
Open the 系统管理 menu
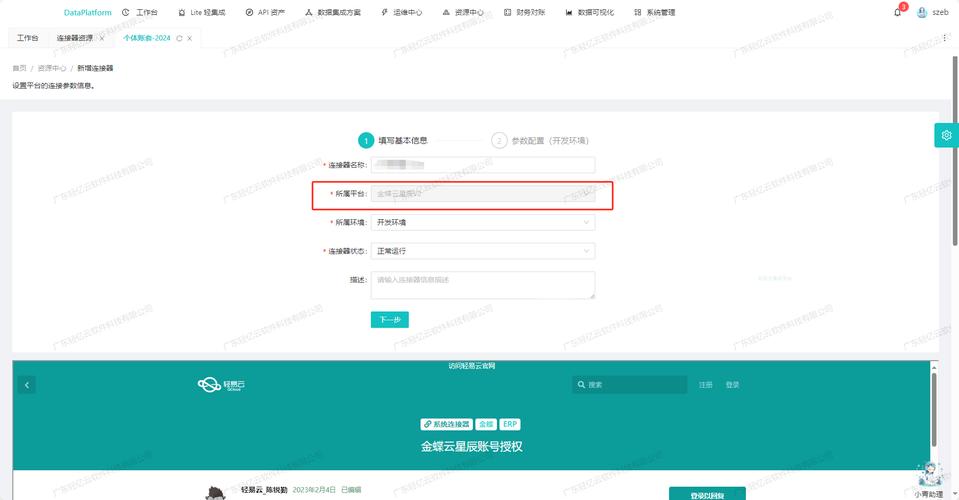click(x=654, y=12)
